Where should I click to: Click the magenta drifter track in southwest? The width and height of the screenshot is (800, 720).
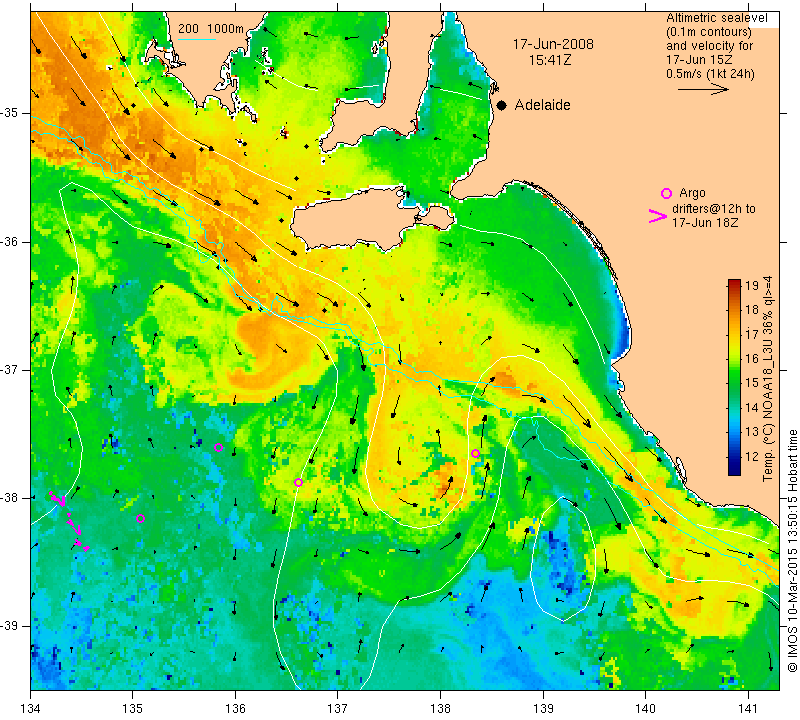[x=70, y=521]
